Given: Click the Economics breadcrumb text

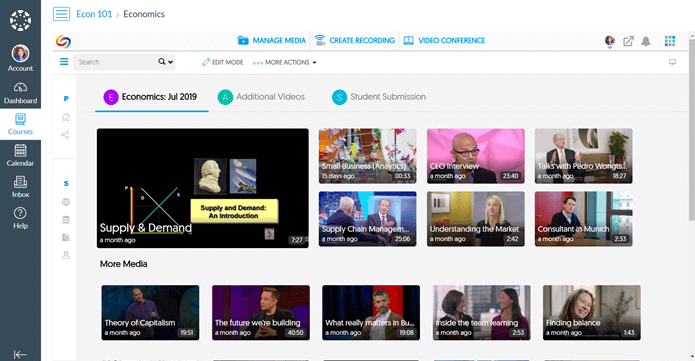Looking at the screenshot, I should (x=144, y=14).
